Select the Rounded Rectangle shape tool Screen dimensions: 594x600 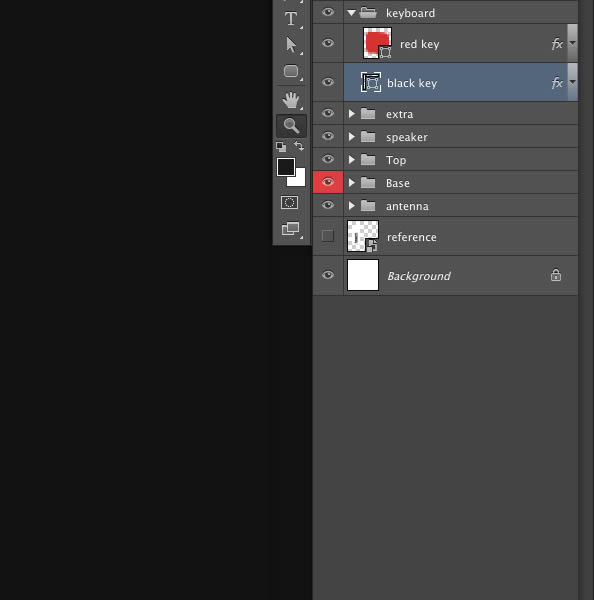click(x=291, y=71)
